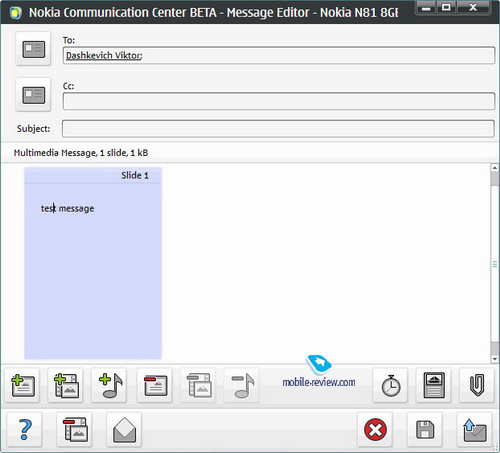Click the Nokia Communication Center title icon
The width and height of the screenshot is (500, 453).
15,13
